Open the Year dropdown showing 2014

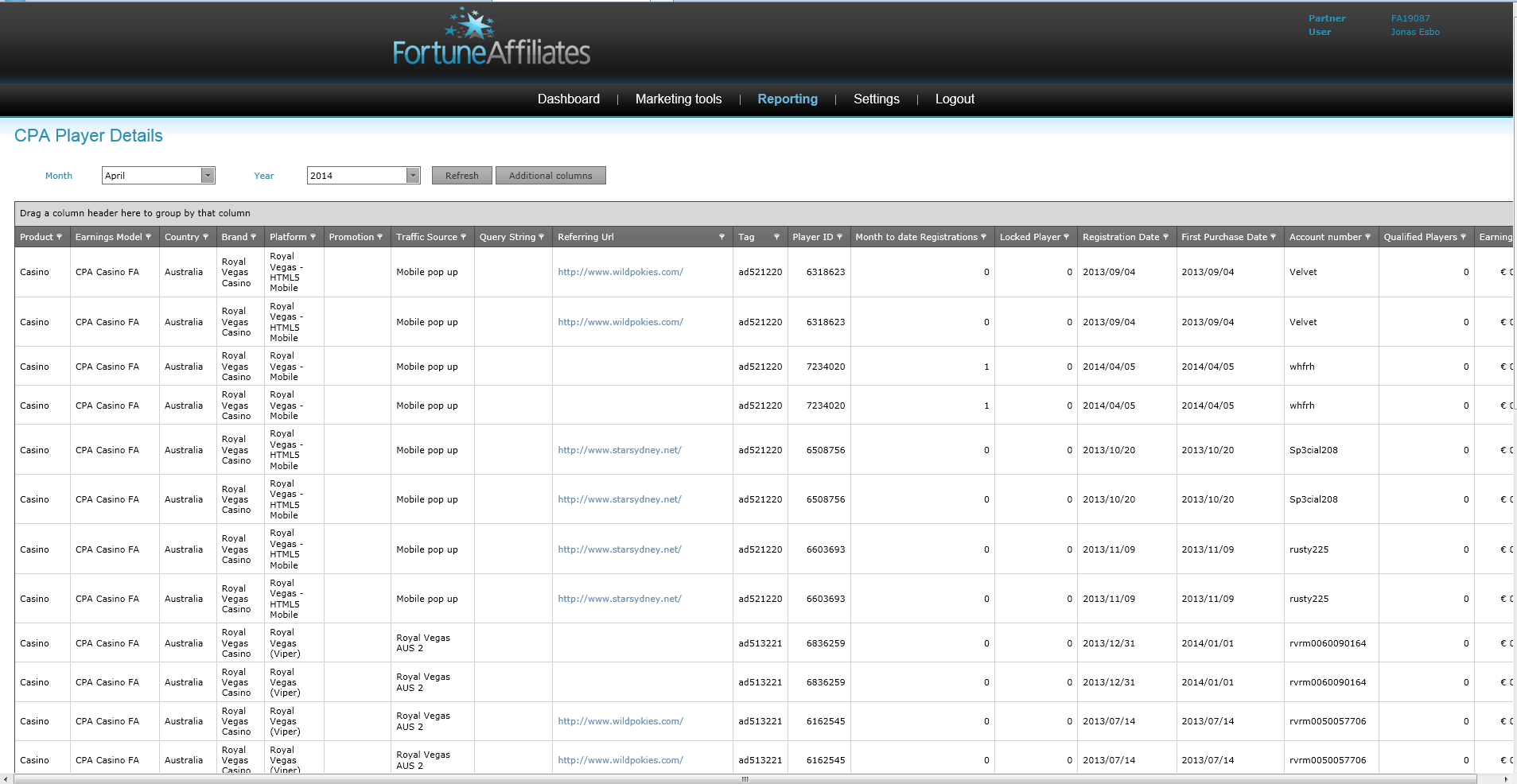click(x=364, y=176)
